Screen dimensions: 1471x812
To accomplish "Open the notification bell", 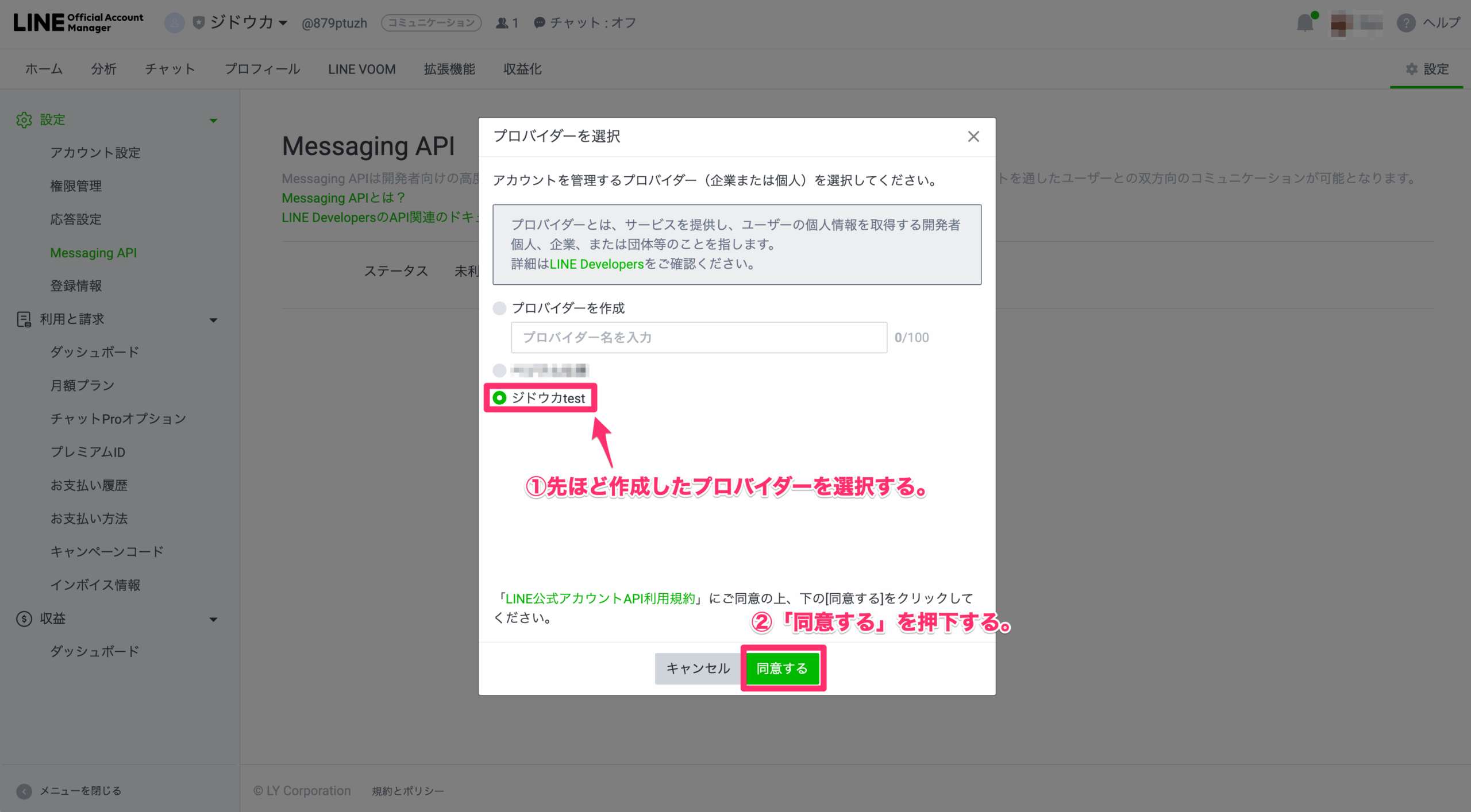I will [x=1306, y=22].
